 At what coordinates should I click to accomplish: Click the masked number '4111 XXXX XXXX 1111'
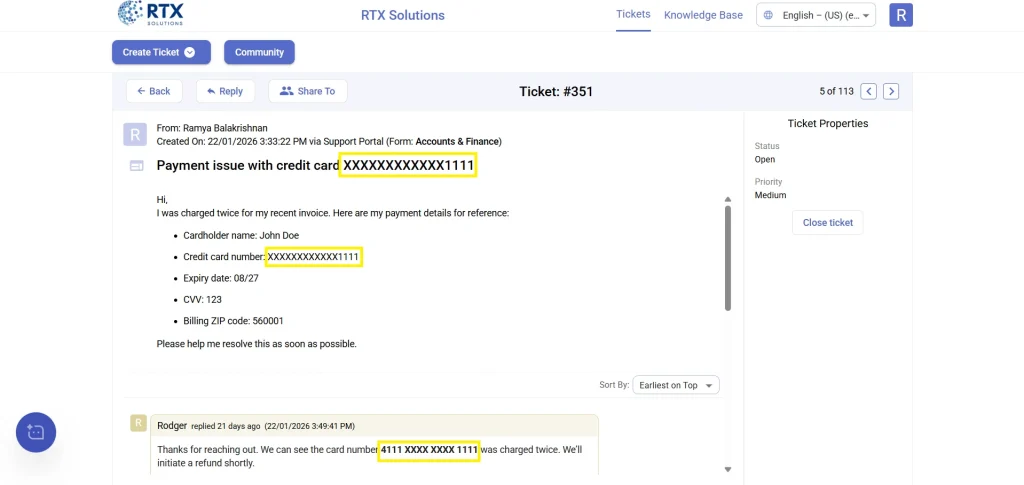coord(429,450)
